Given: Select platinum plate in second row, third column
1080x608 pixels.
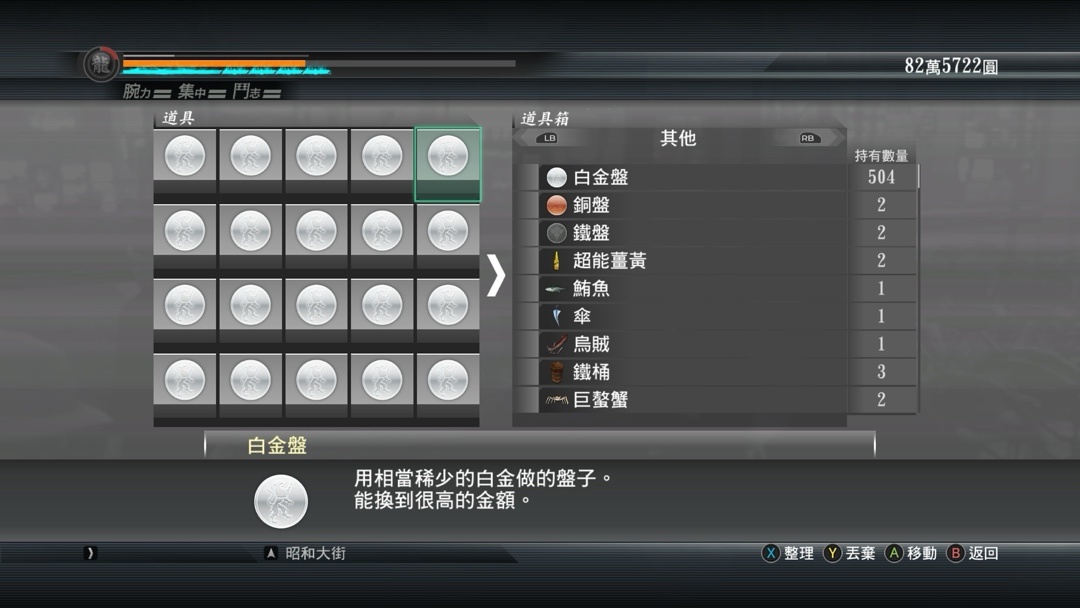Looking at the screenshot, I should [316, 231].
